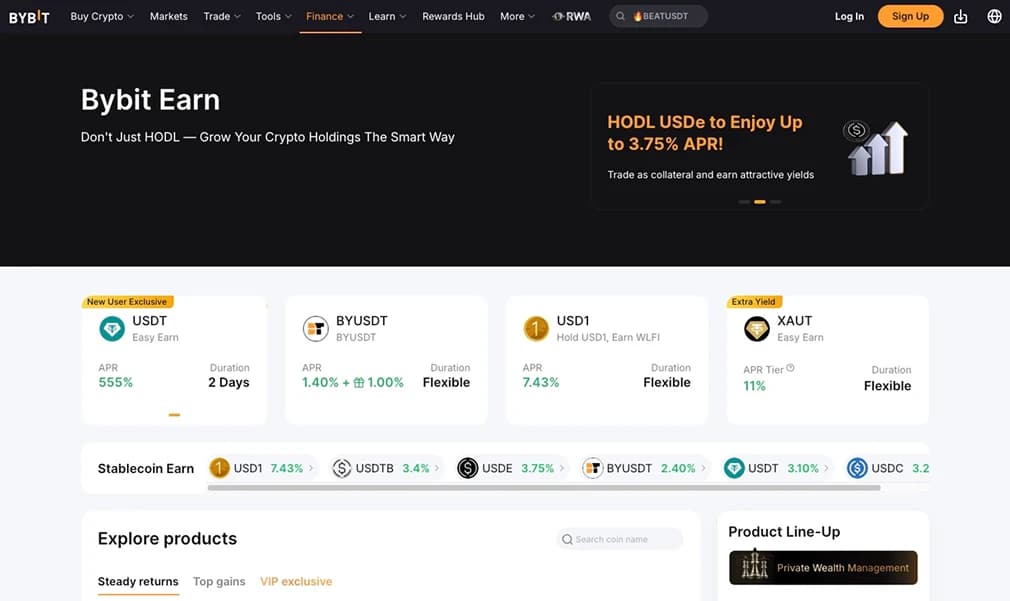The image size is (1010, 601).
Task: Click the rising arrows banner graphic
Action: click(876, 148)
